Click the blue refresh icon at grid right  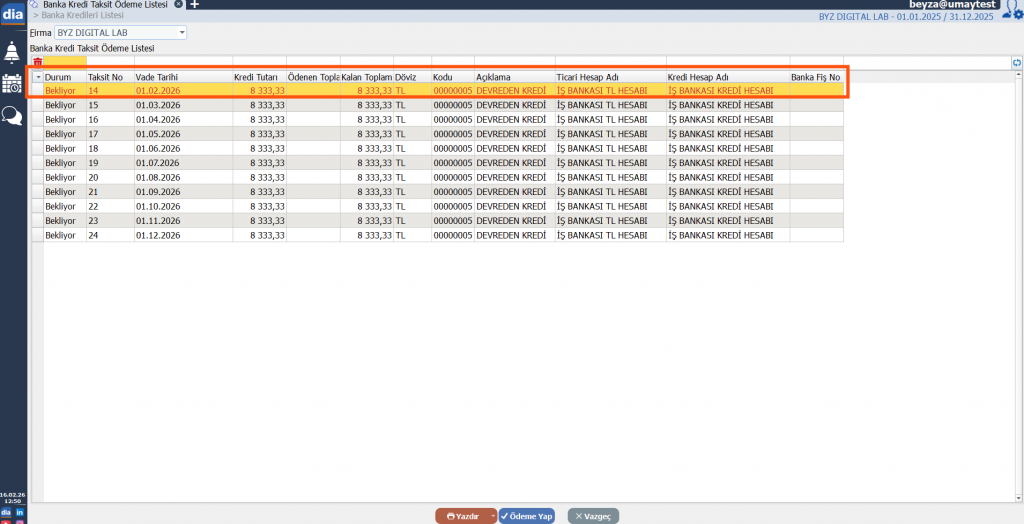tap(1017, 63)
